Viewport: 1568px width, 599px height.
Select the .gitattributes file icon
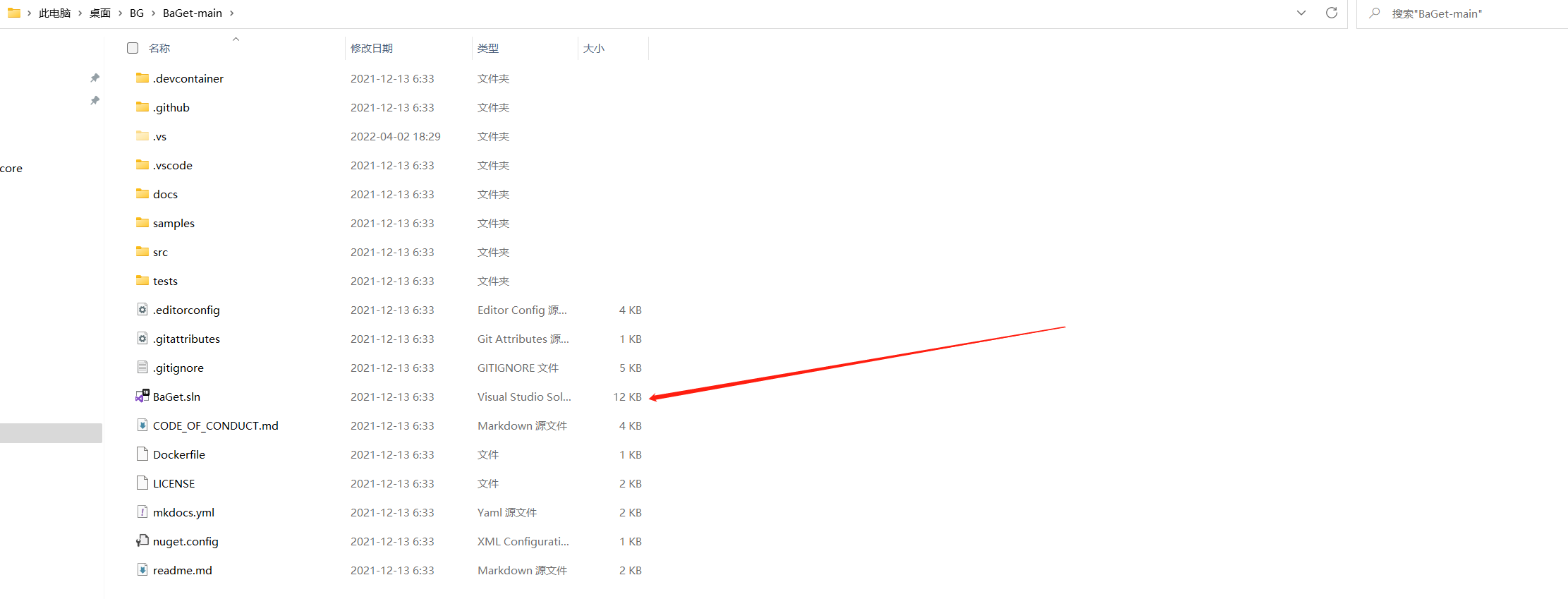(142, 339)
